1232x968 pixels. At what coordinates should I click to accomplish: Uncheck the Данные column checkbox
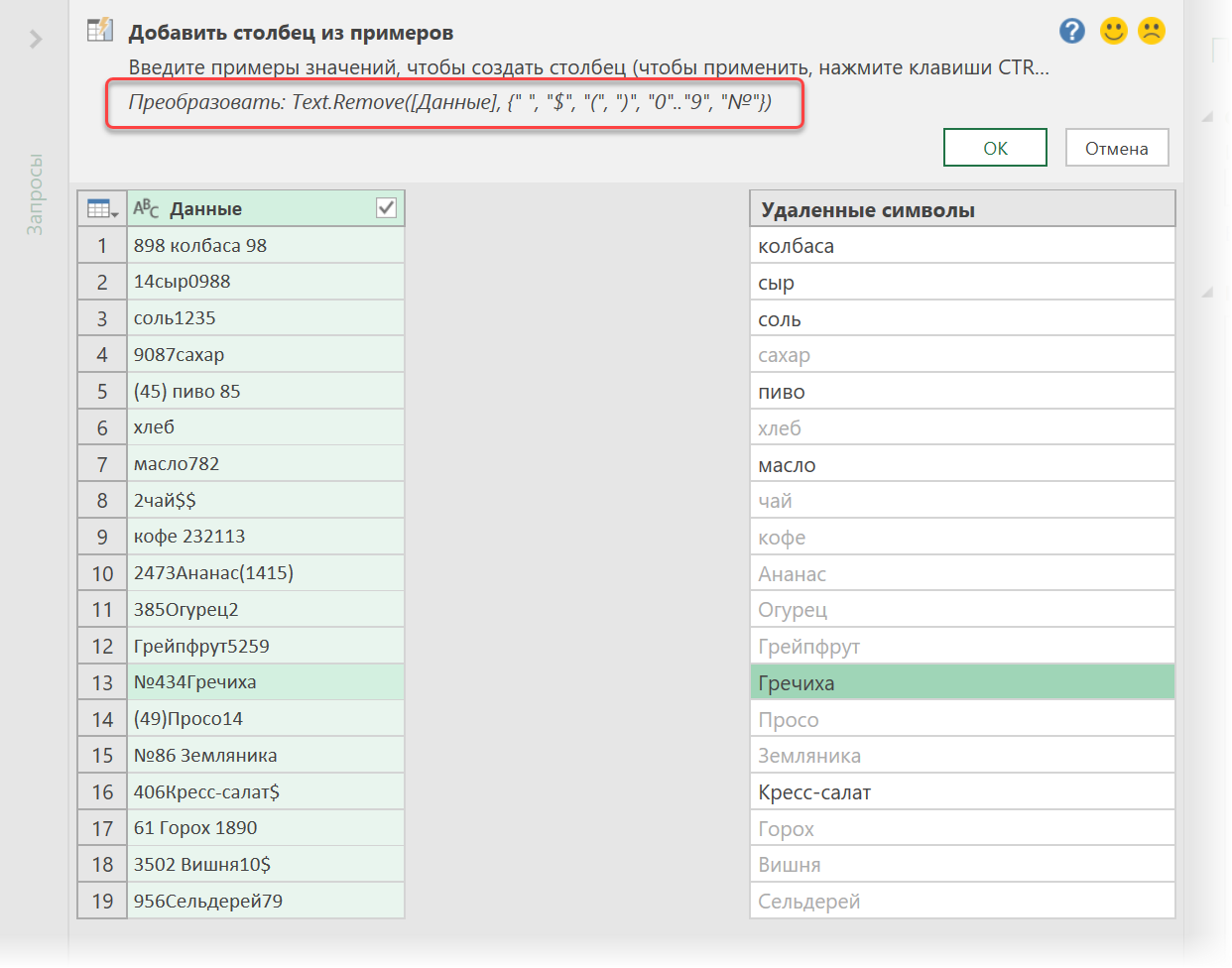pos(387,208)
